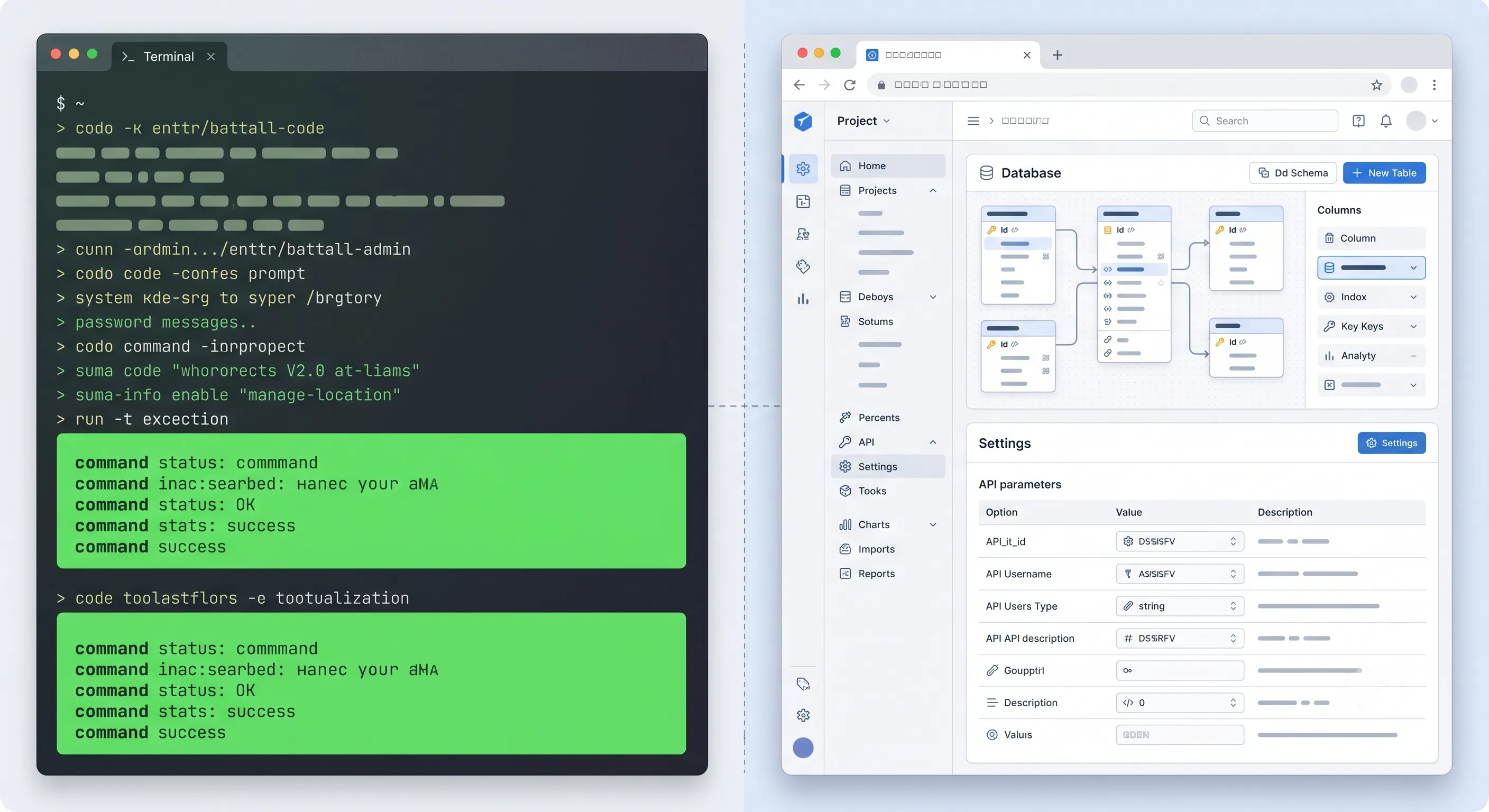Click the Analyty column option
Screen dimensions: 1489x812
click(x=1371, y=356)
